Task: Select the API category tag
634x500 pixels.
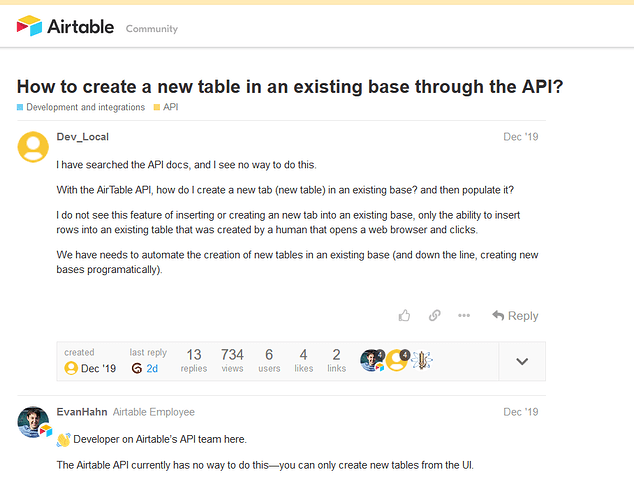Action: point(170,107)
